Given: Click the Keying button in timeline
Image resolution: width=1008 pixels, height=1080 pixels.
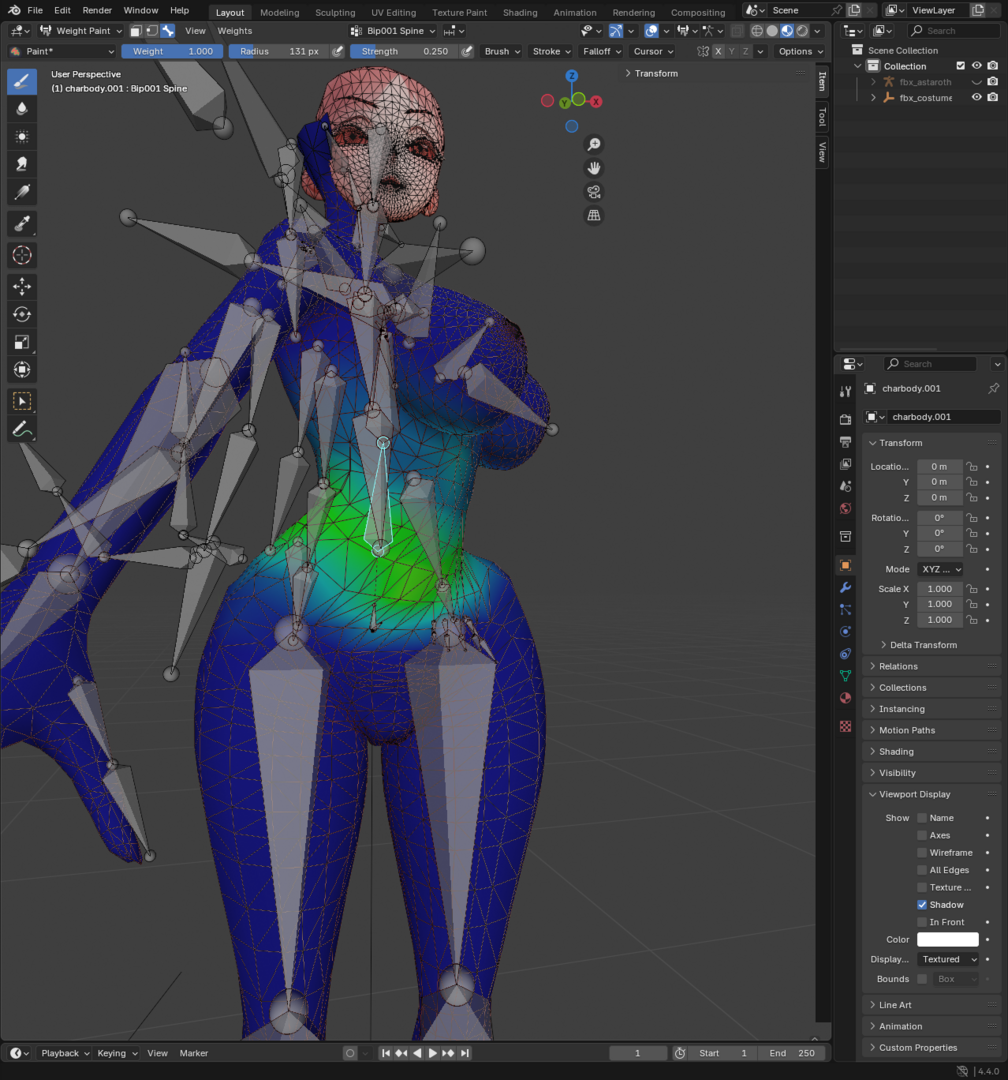Looking at the screenshot, I should [117, 1053].
